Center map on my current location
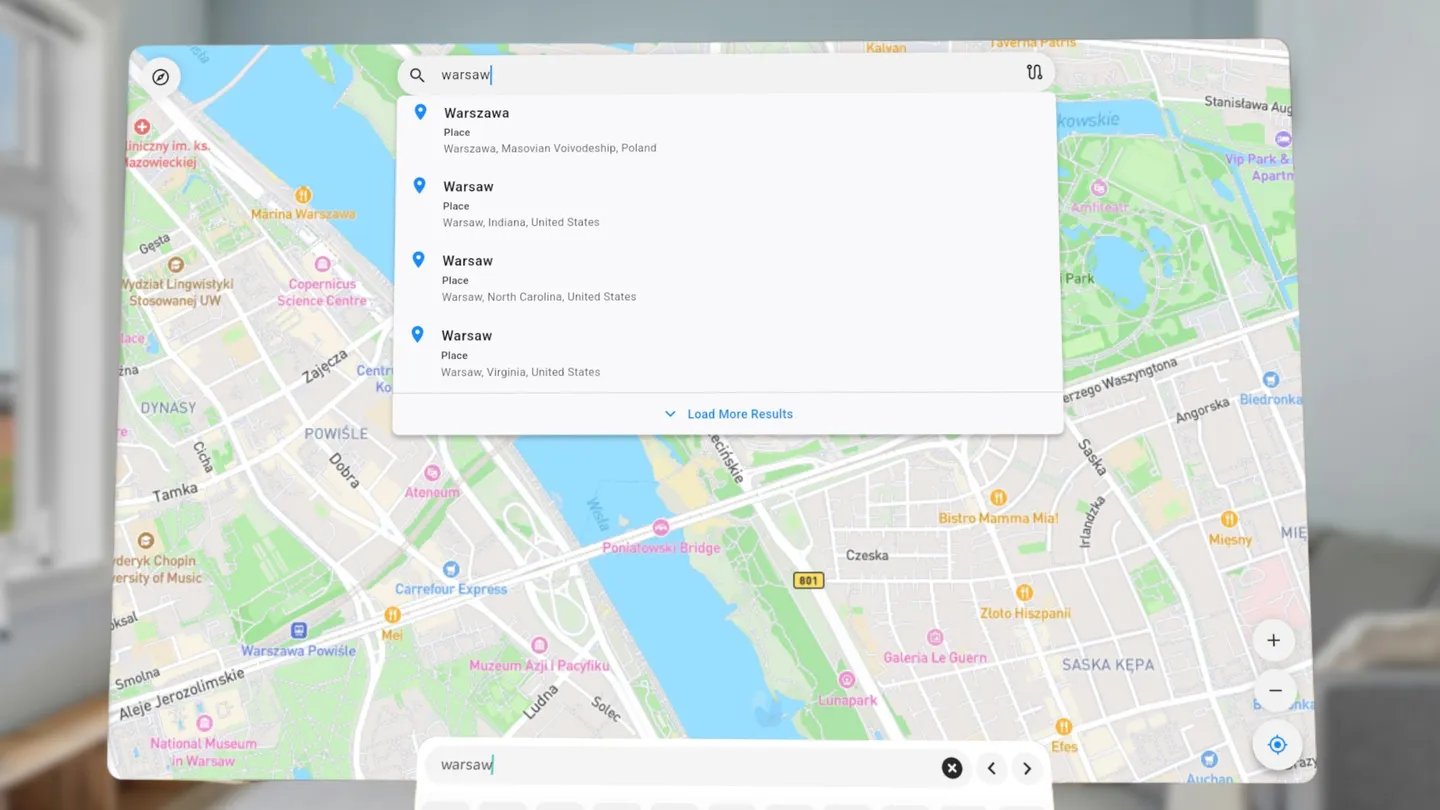 pyautogui.click(x=1277, y=745)
